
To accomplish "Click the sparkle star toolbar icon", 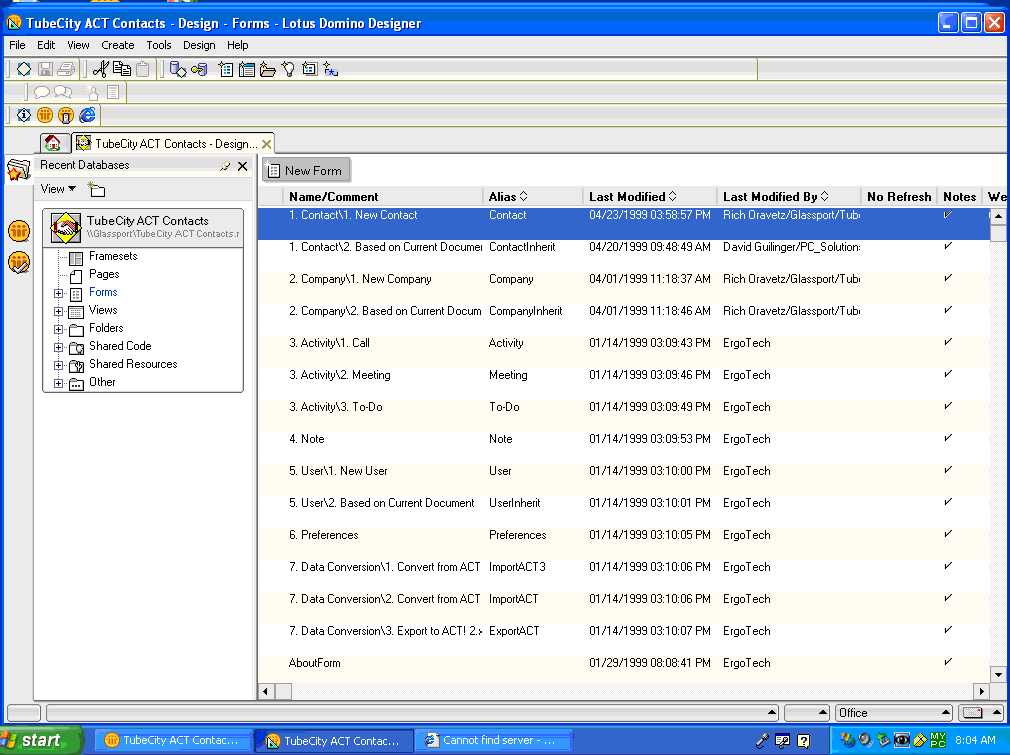I will 330,69.
